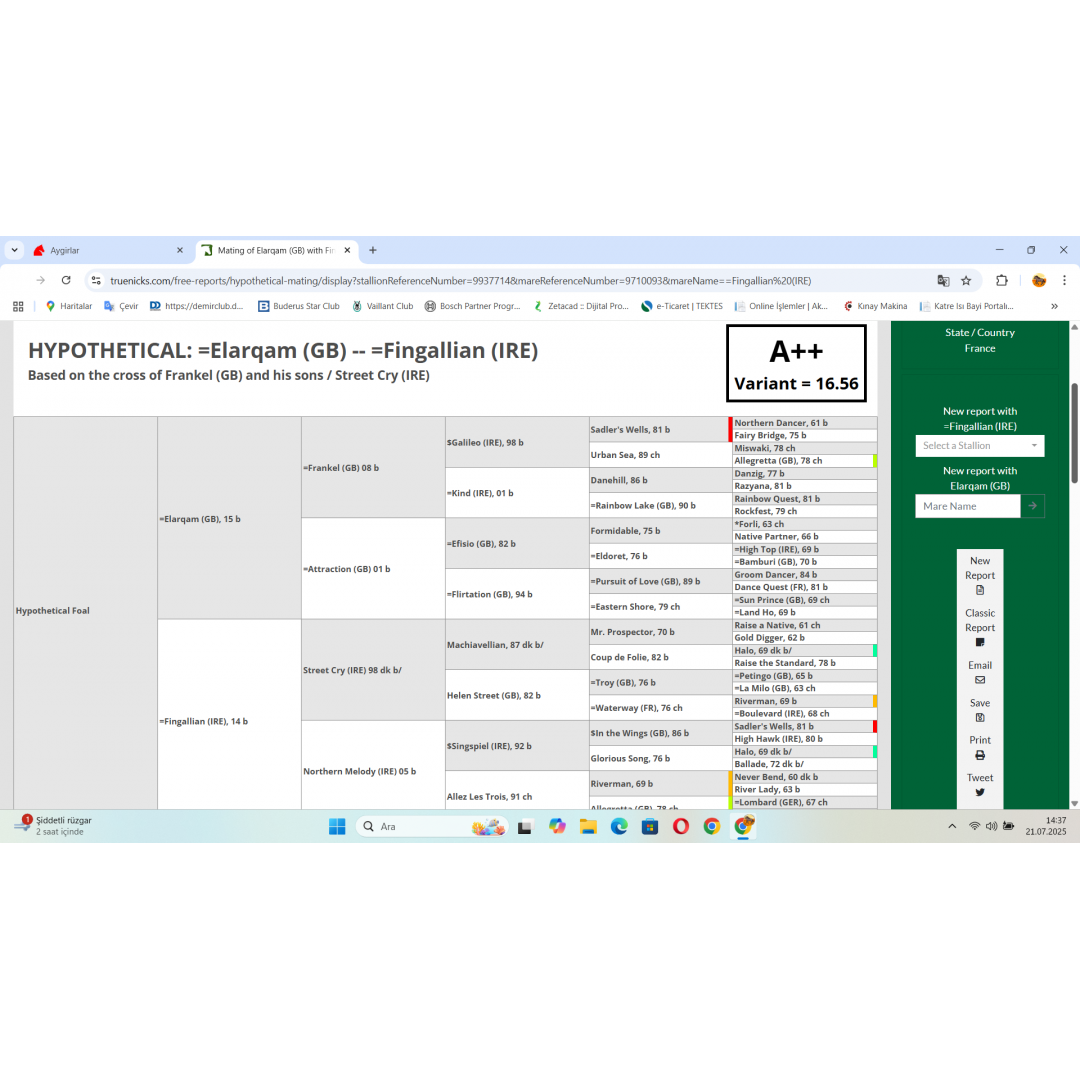Screen dimensions: 1080x1080
Task: Submit mare name with arrow button
Action: coord(1032,506)
